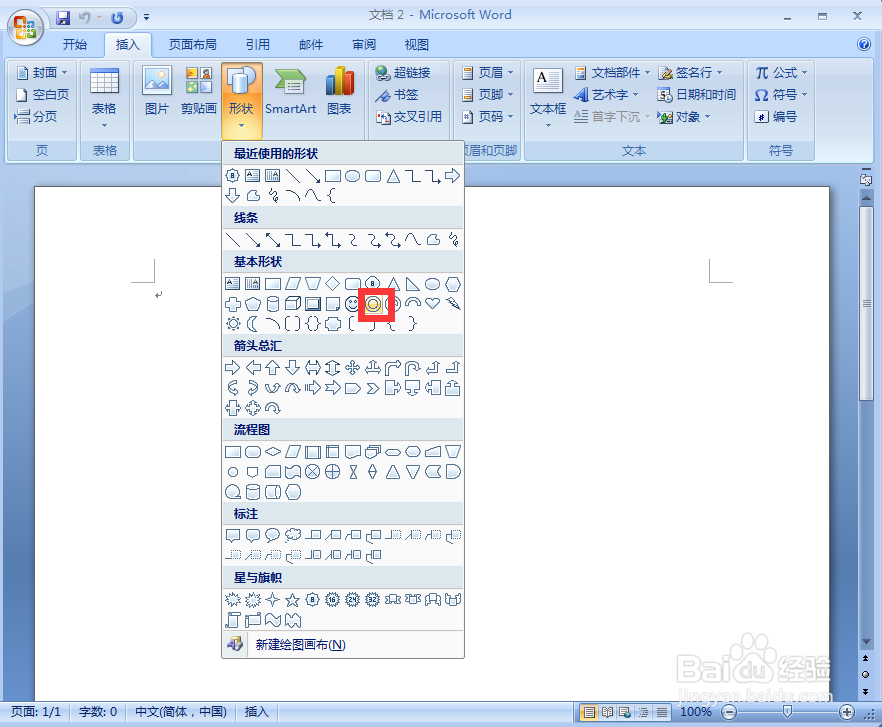882x727 pixels.
Task: Click 新建绘图画布 (New Drawing Canvas)
Action: (343, 644)
